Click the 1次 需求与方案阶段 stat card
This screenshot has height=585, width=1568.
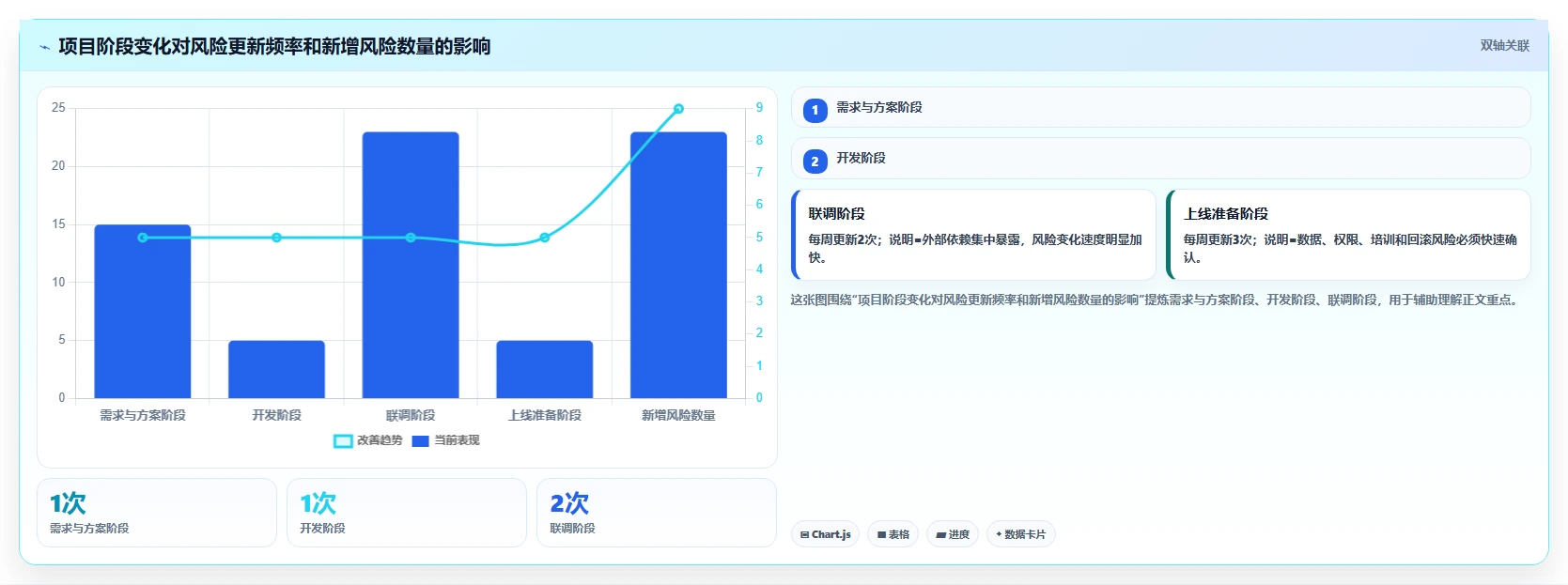pos(157,513)
